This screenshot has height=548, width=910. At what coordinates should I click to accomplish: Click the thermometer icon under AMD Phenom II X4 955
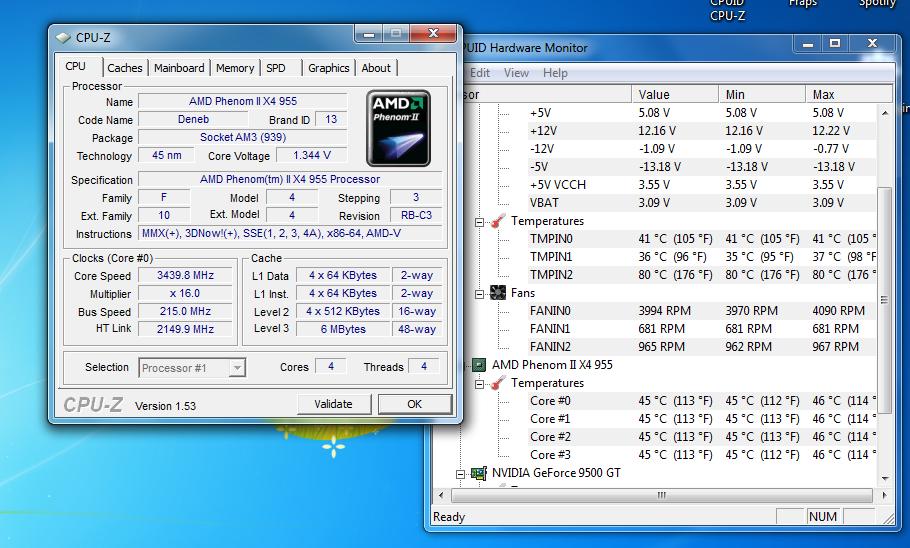[497, 383]
